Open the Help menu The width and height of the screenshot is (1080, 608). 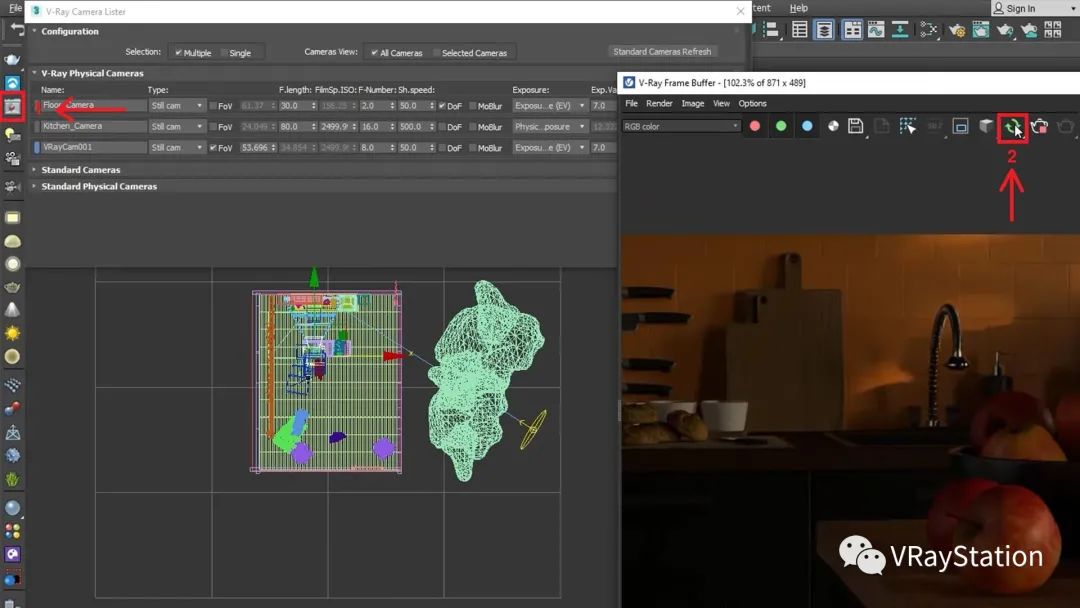pyautogui.click(x=798, y=8)
